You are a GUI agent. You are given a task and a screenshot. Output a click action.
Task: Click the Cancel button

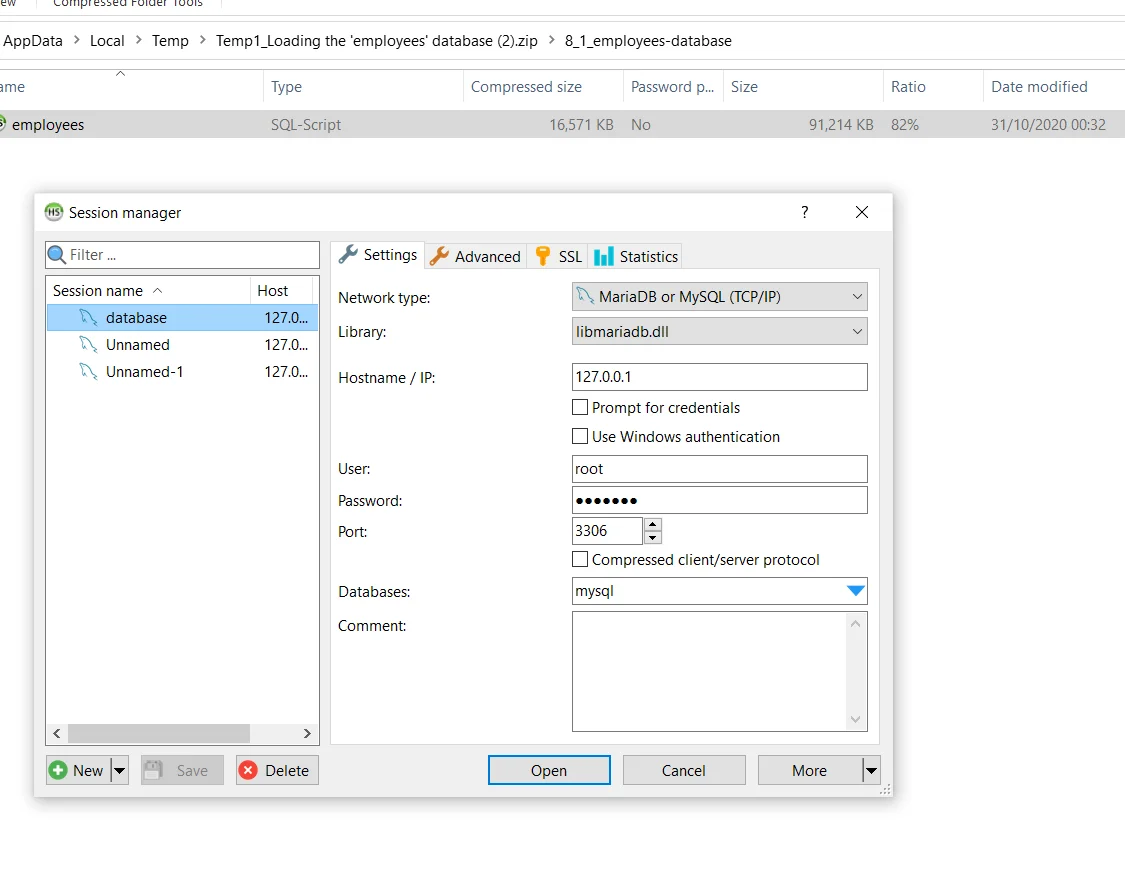tap(684, 770)
